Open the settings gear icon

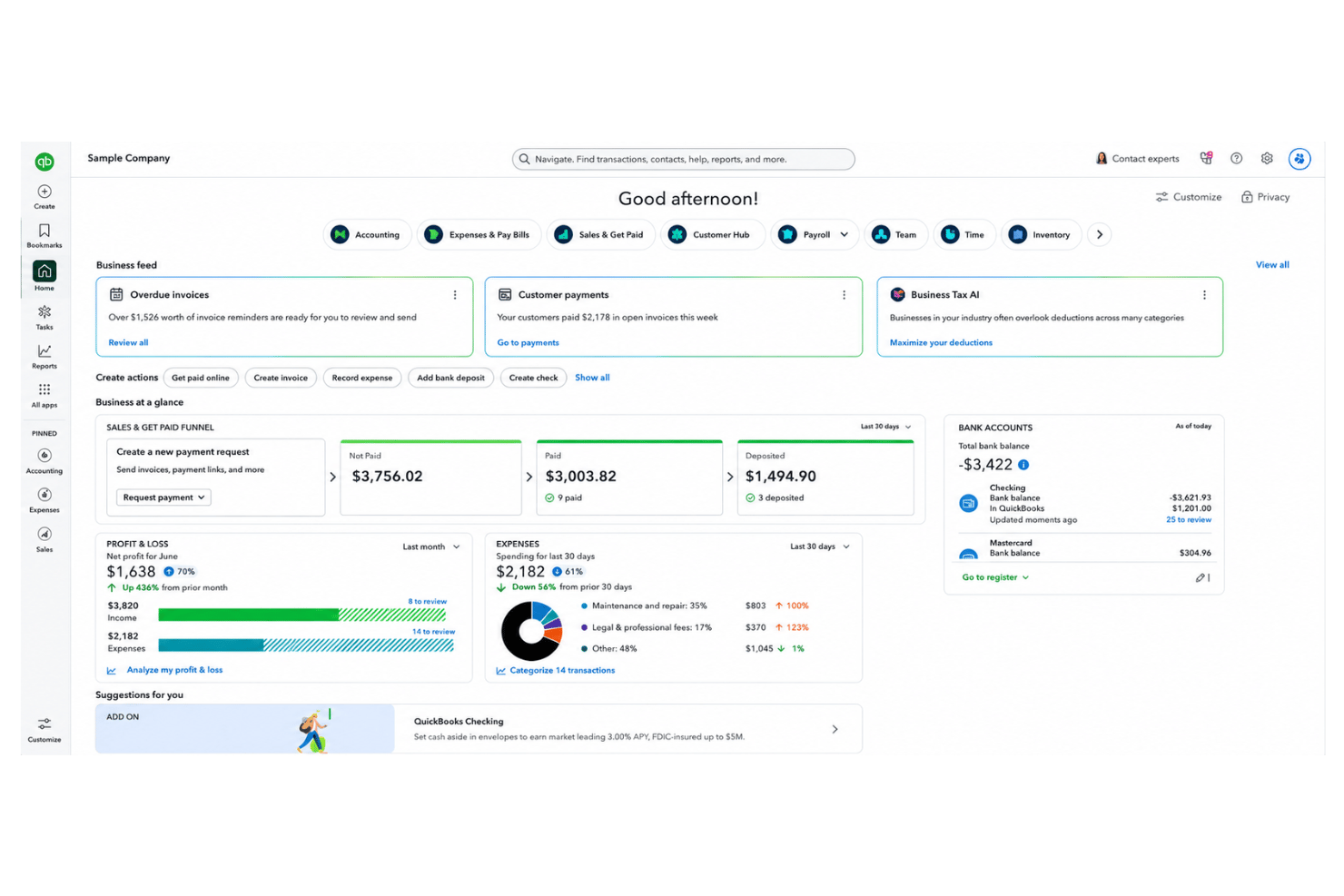[1267, 158]
